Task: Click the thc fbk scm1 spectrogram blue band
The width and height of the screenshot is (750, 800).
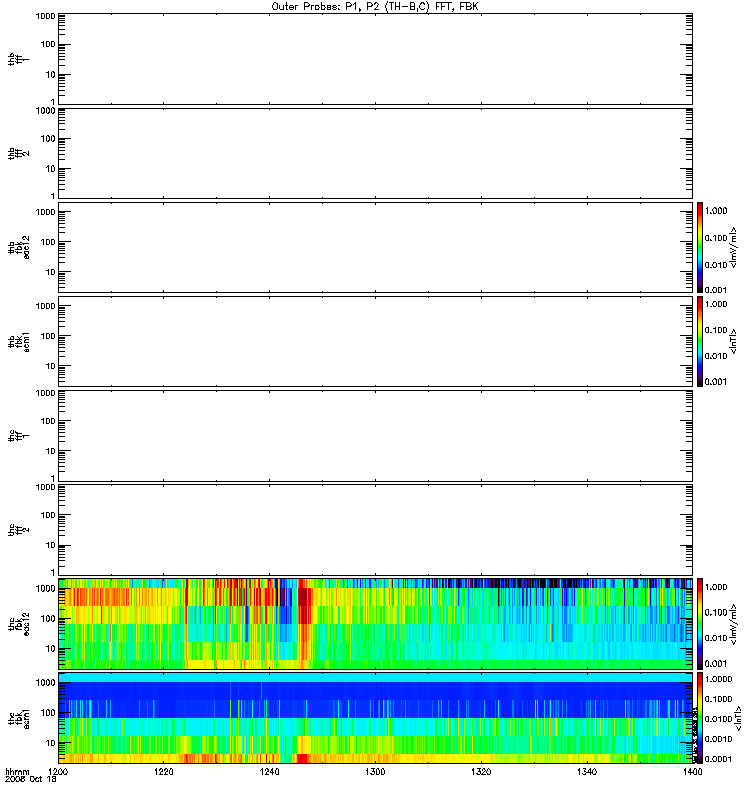Action: (375, 699)
